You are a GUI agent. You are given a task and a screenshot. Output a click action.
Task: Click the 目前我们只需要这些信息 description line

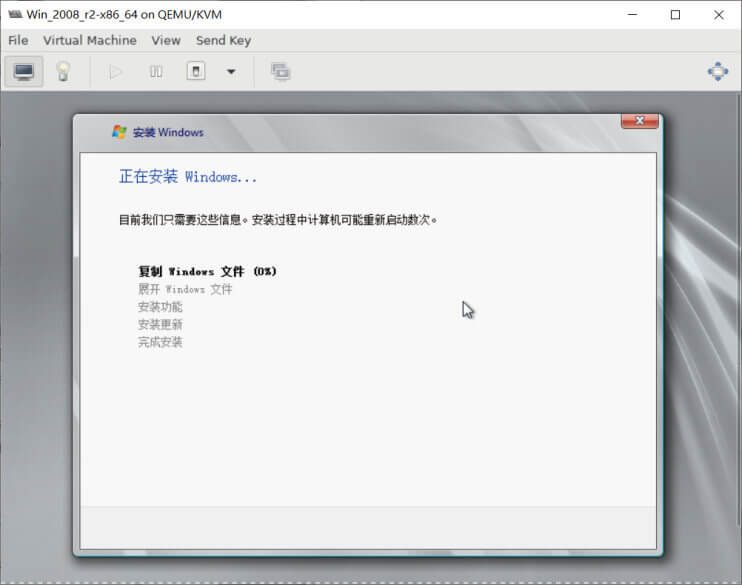[x=278, y=220]
